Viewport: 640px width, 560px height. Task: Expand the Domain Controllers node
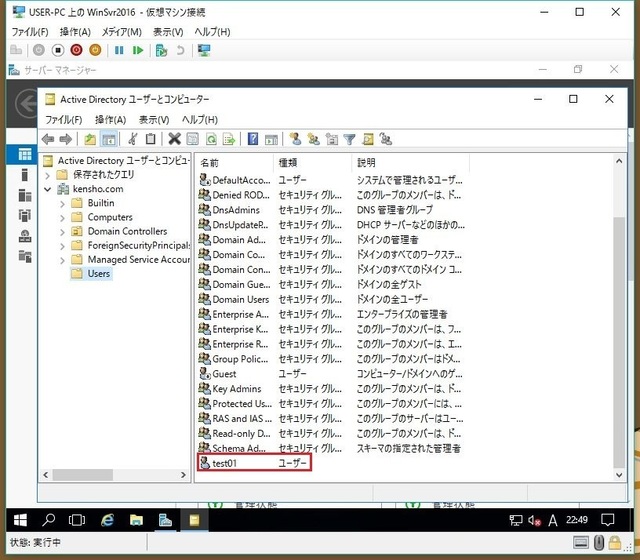pos(62,231)
